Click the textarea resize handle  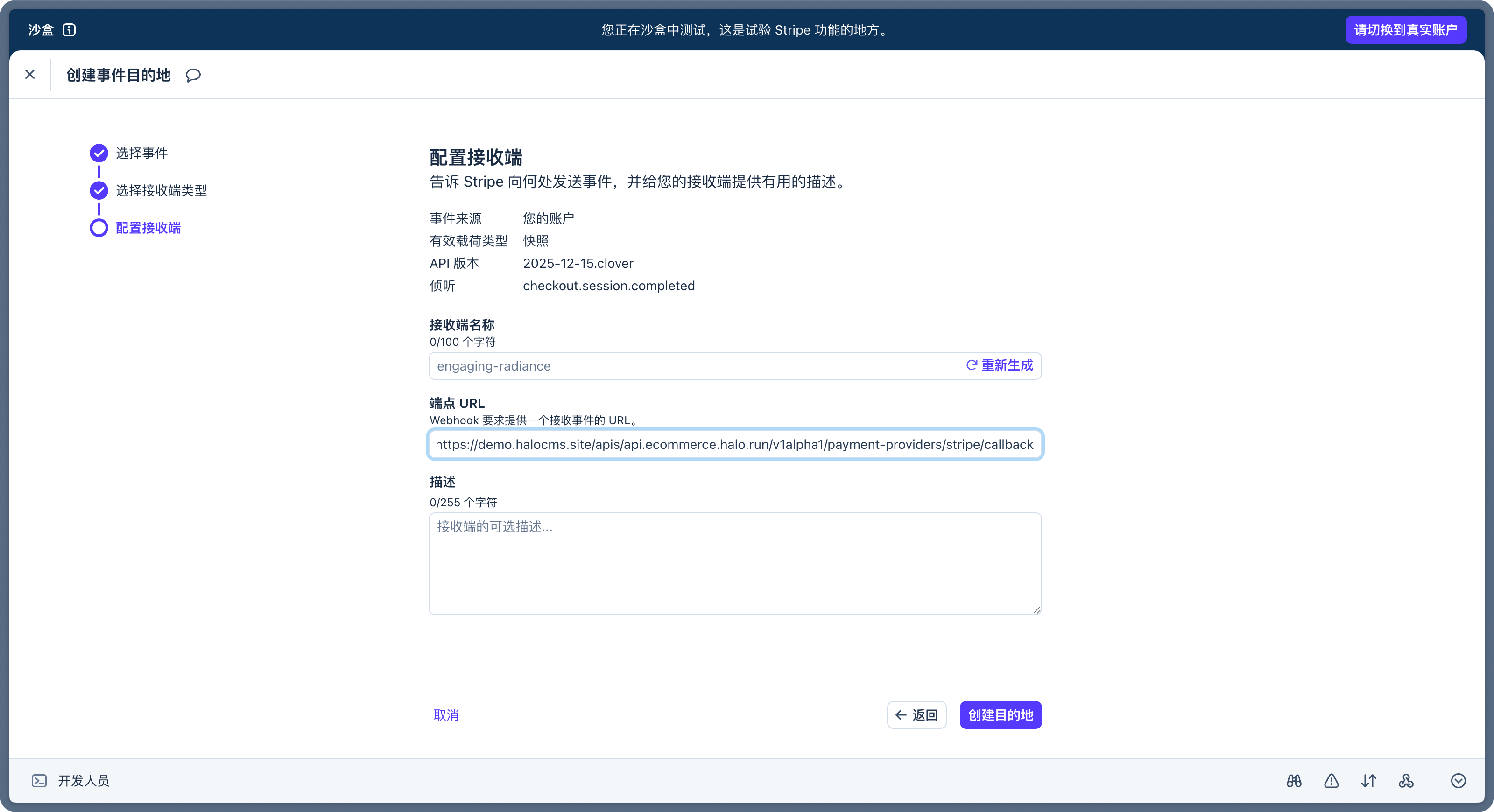point(1036,610)
